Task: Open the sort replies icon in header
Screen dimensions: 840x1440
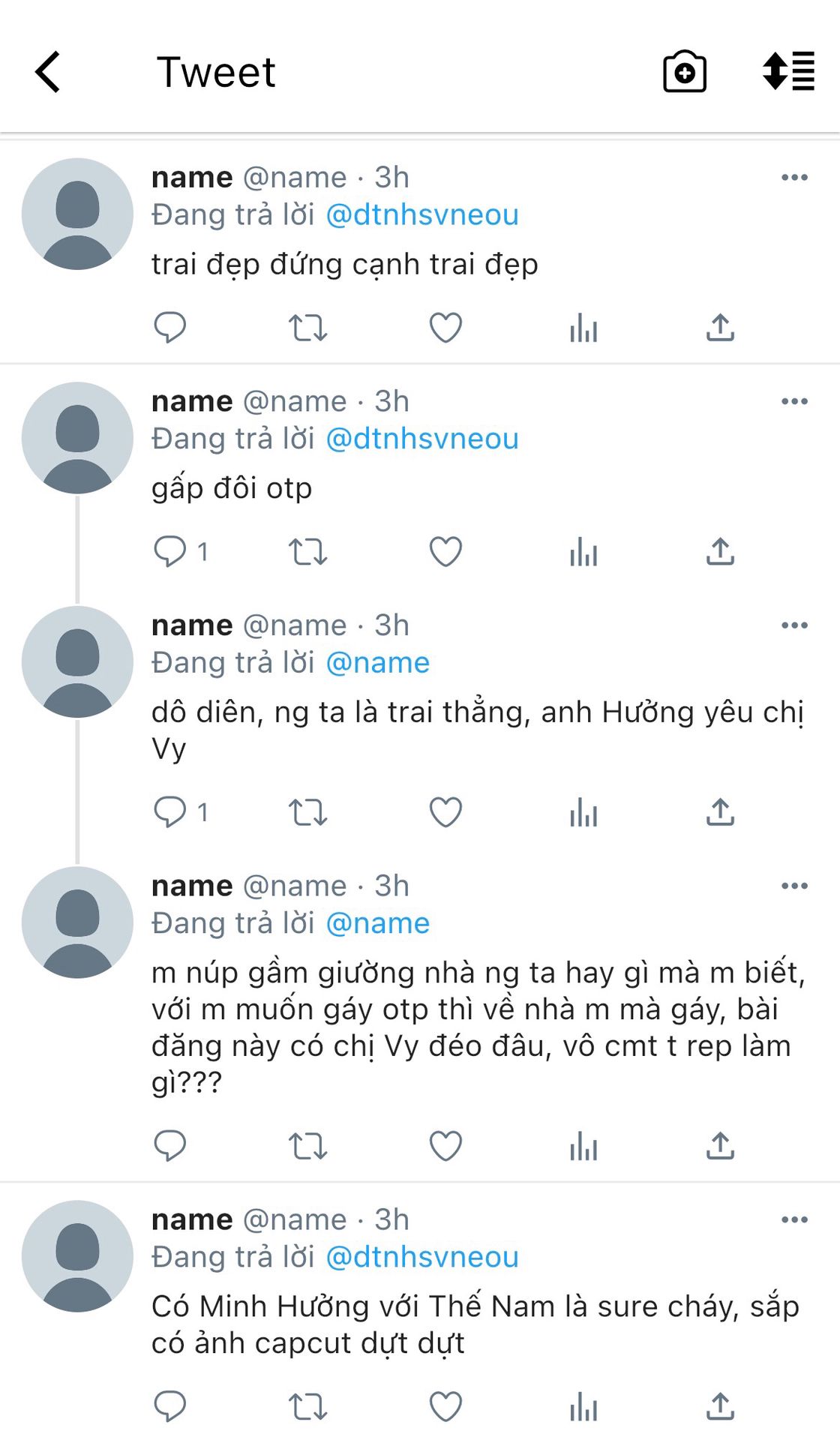Action: tap(788, 71)
